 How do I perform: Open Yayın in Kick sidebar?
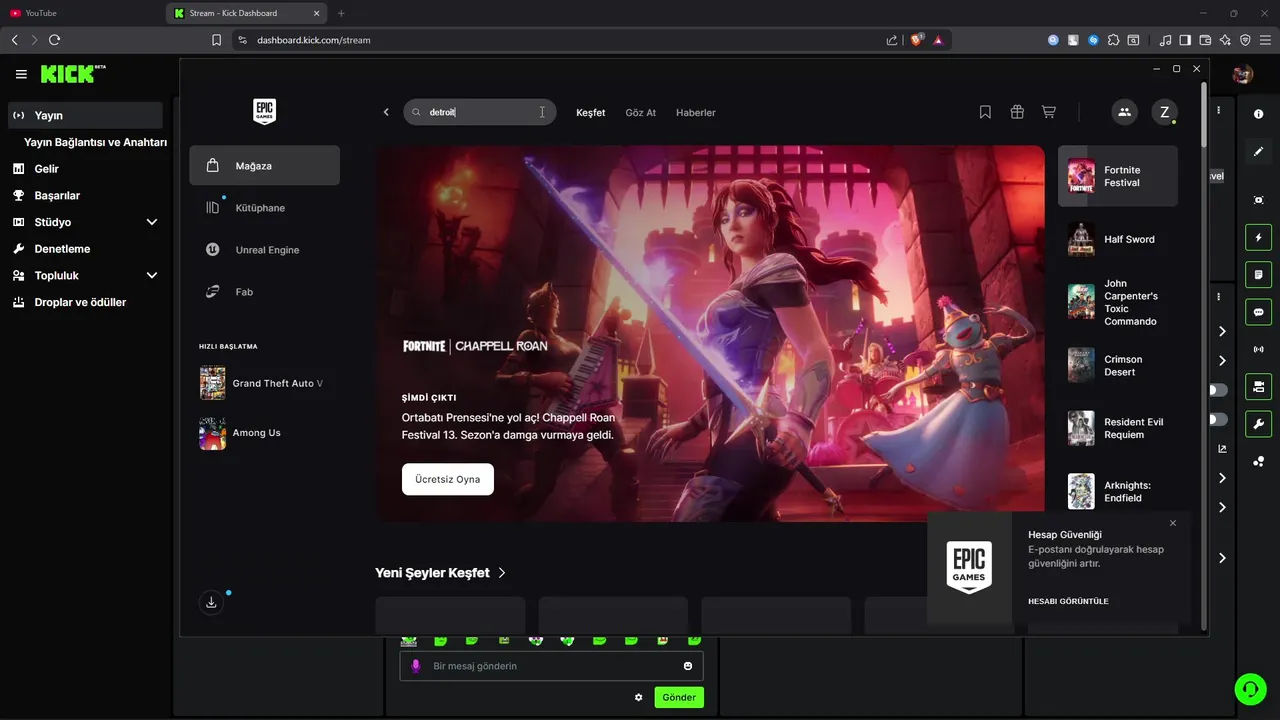85,115
